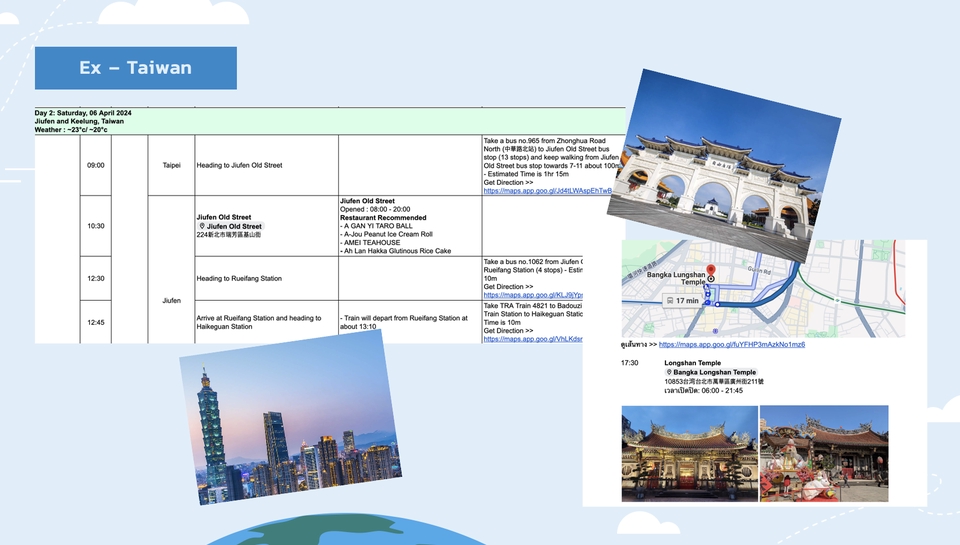Open the Jiufen Old Street bus directions link
The image size is (960, 545).
(547, 191)
